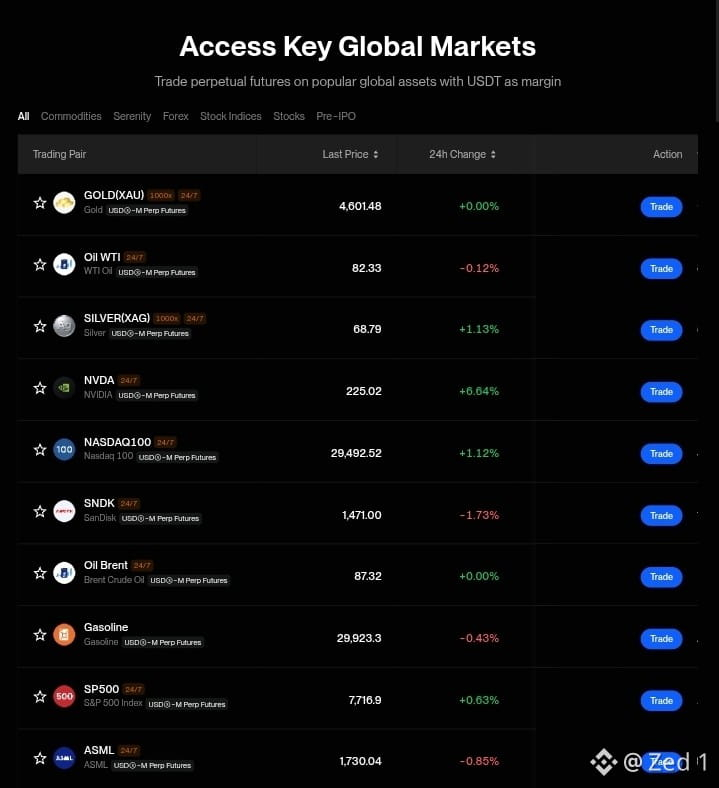Click Trade button for SILVER(XAG)
This screenshot has height=788, width=719.
pos(661,330)
